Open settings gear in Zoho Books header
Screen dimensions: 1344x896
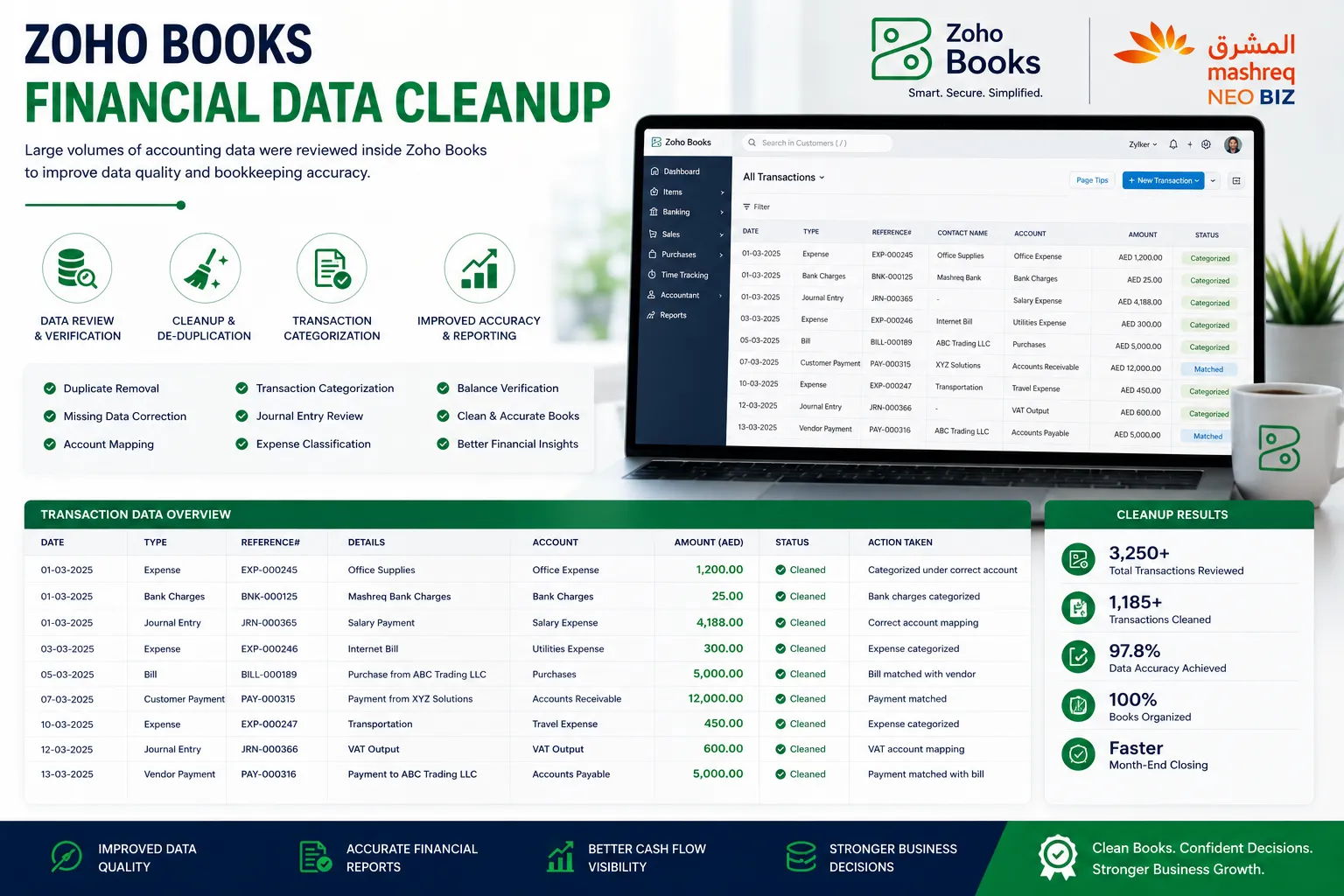pyautogui.click(x=1206, y=144)
